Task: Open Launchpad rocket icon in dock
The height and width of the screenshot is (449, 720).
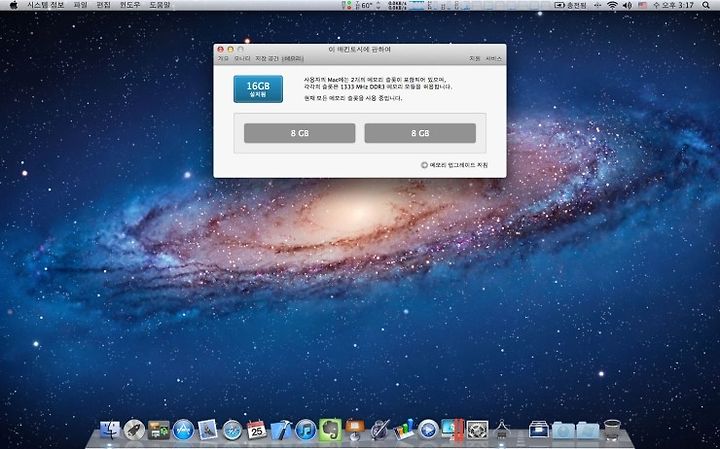Action: click(134, 430)
